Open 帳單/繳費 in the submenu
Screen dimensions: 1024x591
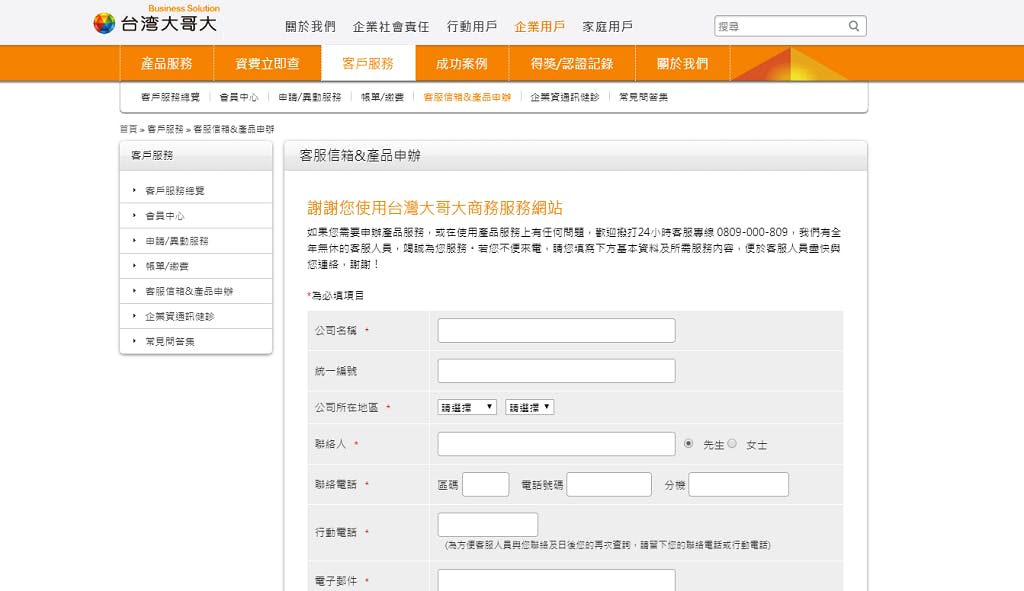coord(382,97)
